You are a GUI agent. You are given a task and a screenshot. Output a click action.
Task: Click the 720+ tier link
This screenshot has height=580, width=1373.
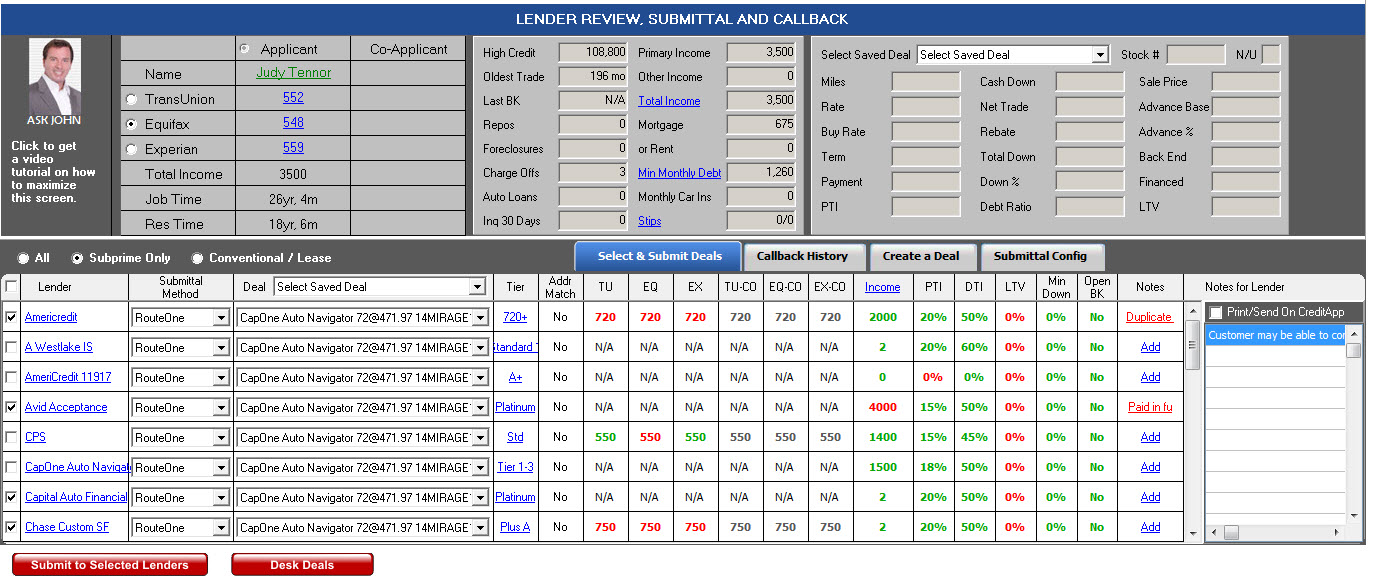point(515,317)
